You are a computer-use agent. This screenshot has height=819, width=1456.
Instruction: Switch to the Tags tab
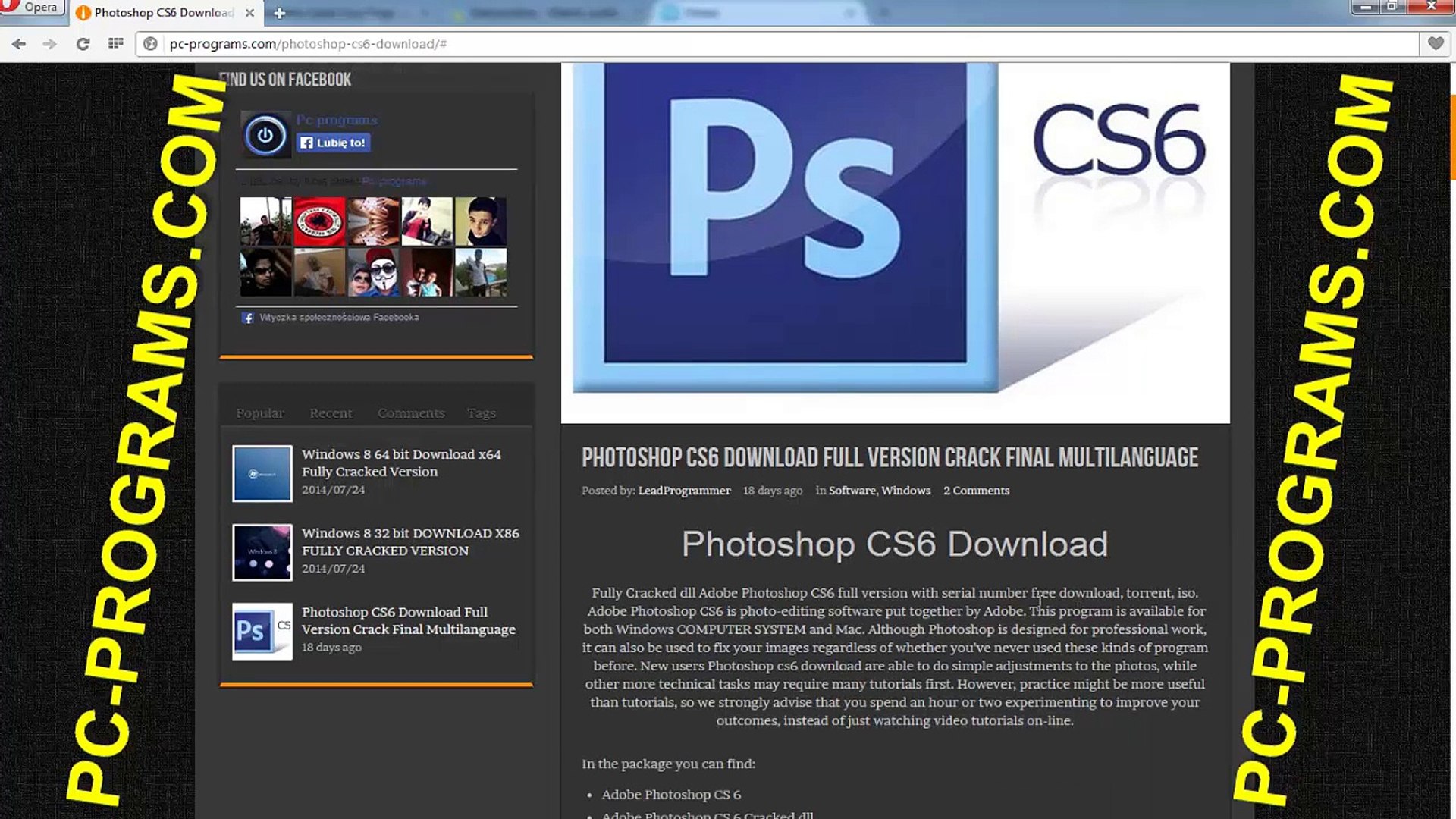pyautogui.click(x=481, y=413)
